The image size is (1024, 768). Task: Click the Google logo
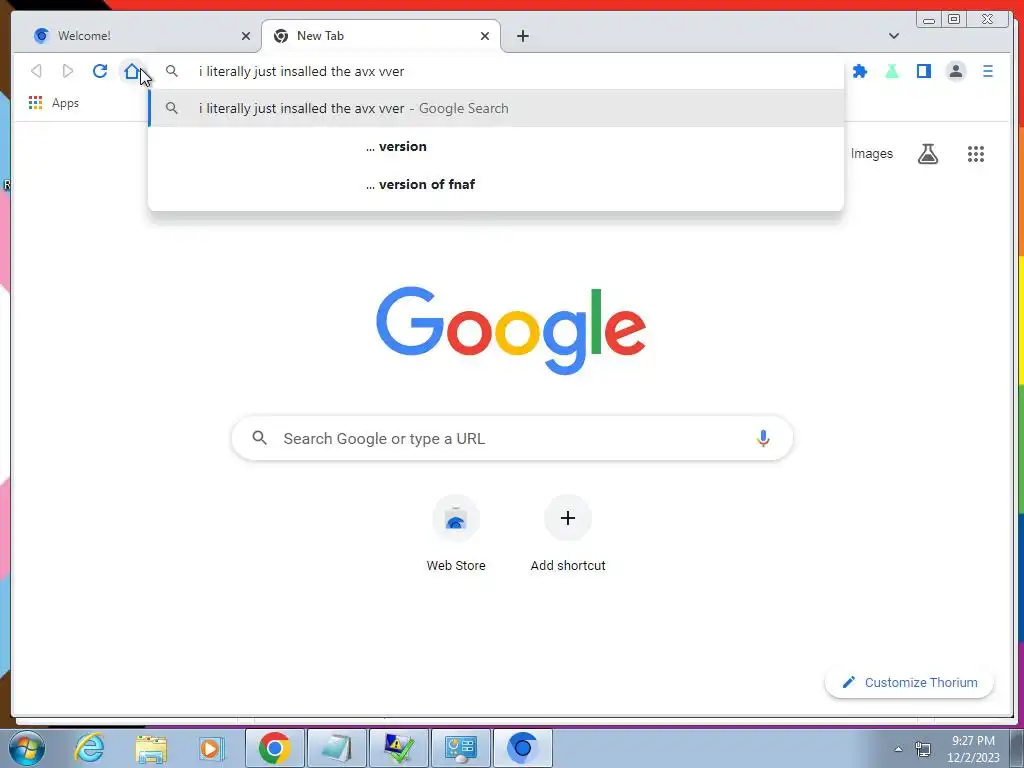tap(511, 330)
